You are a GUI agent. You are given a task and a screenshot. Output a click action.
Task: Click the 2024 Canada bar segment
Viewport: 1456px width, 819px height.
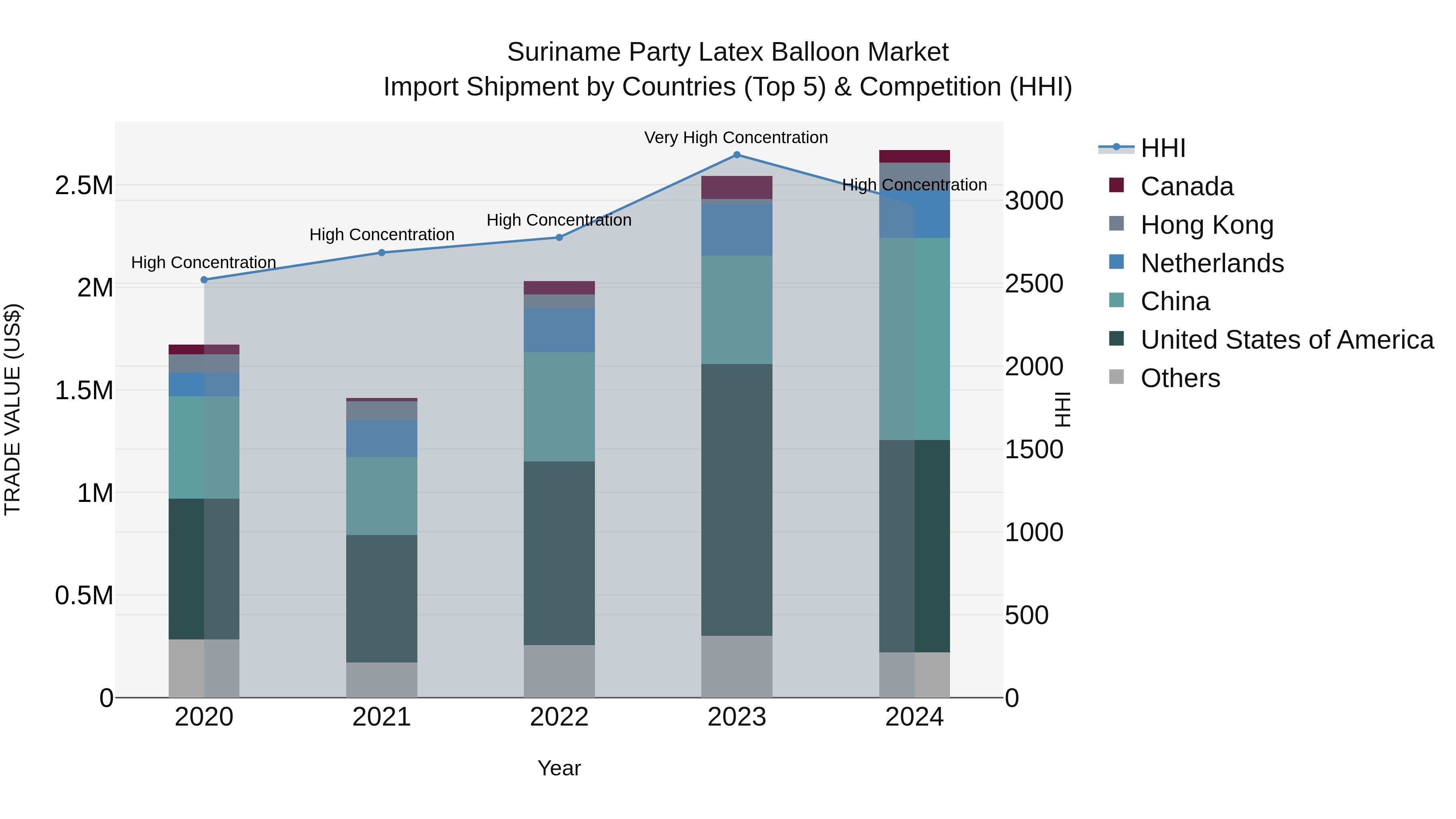pyautogui.click(x=914, y=157)
